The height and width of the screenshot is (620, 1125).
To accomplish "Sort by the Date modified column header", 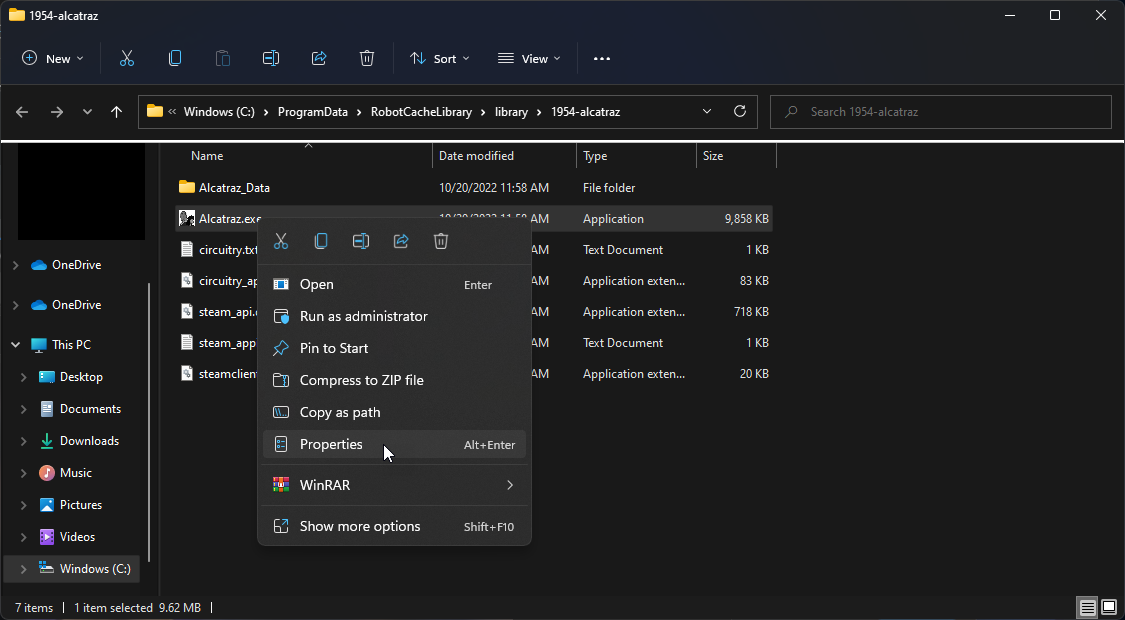I will click(476, 156).
